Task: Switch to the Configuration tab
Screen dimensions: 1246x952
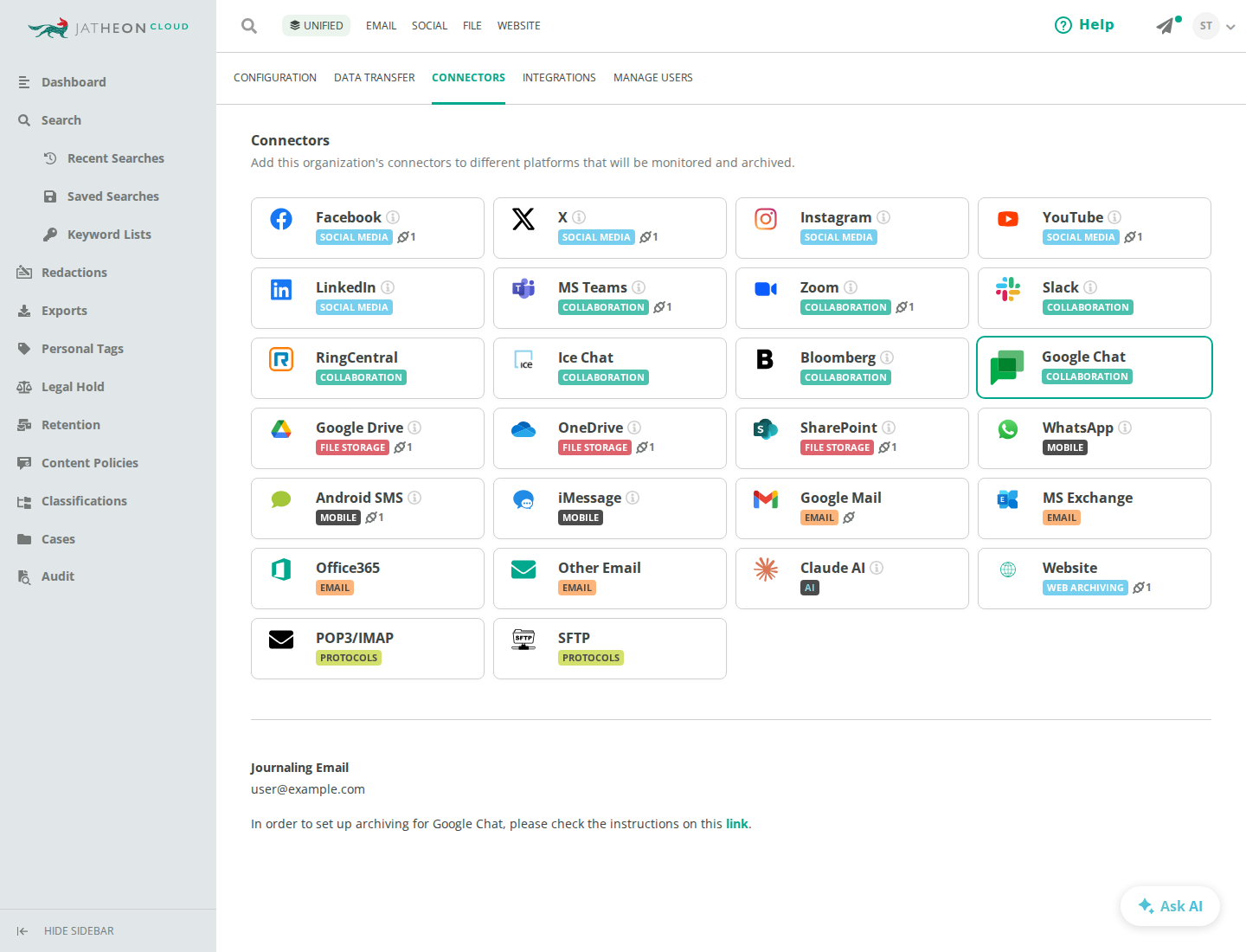Action: coord(275,78)
